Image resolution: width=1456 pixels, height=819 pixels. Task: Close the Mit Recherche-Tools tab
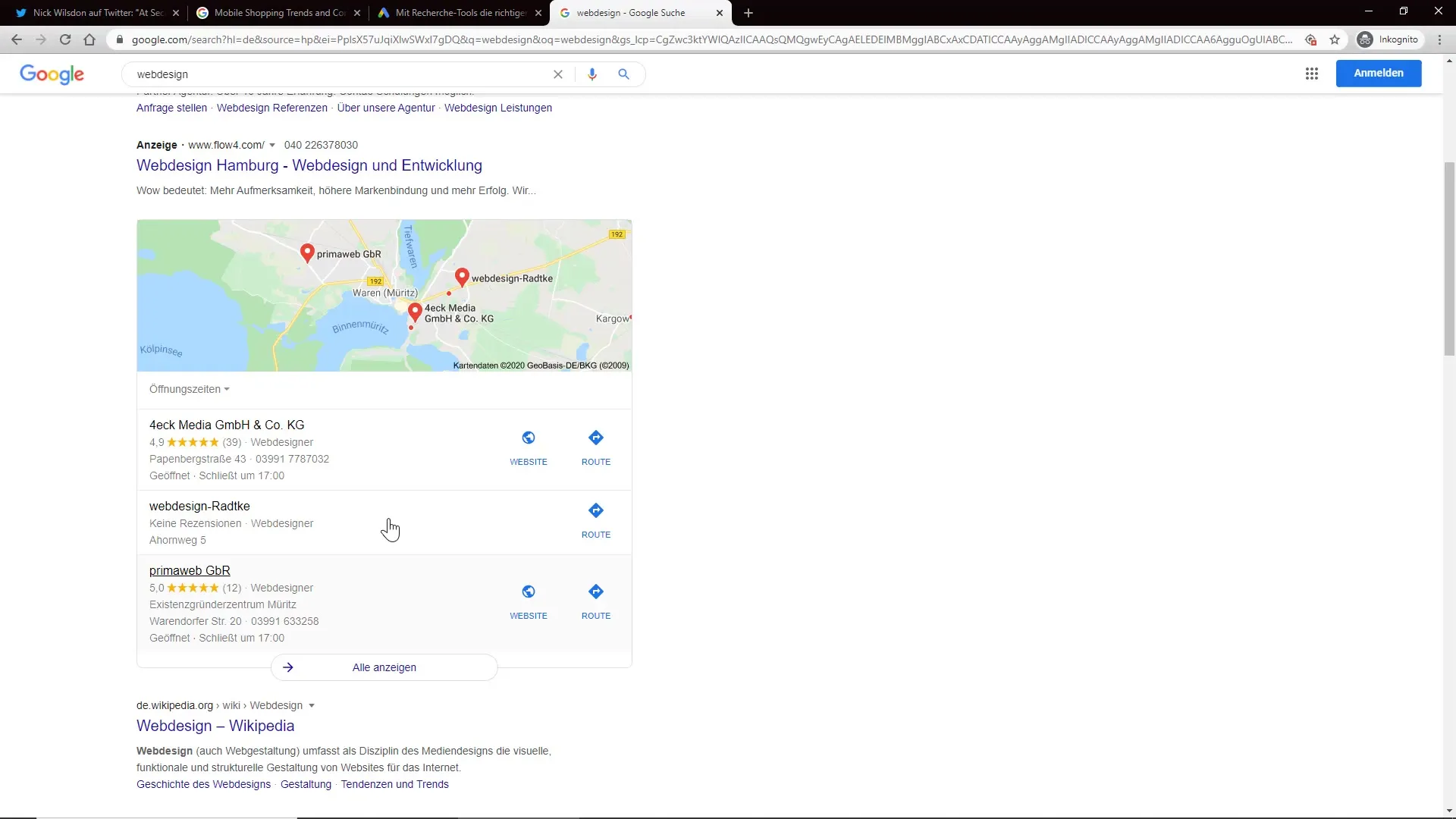(x=538, y=13)
